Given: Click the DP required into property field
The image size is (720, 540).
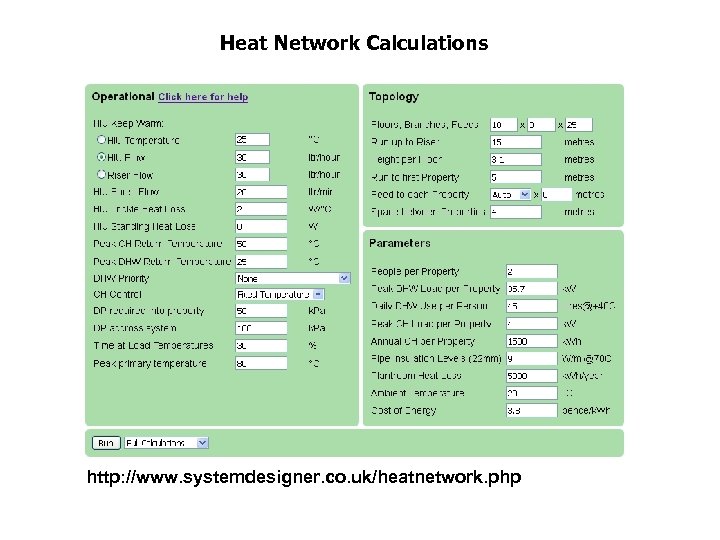Looking at the screenshot, I should pyautogui.click(x=261, y=311).
